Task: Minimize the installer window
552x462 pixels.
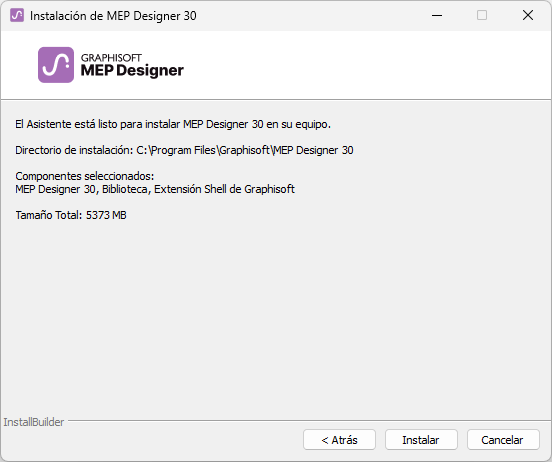Action: [x=437, y=15]
